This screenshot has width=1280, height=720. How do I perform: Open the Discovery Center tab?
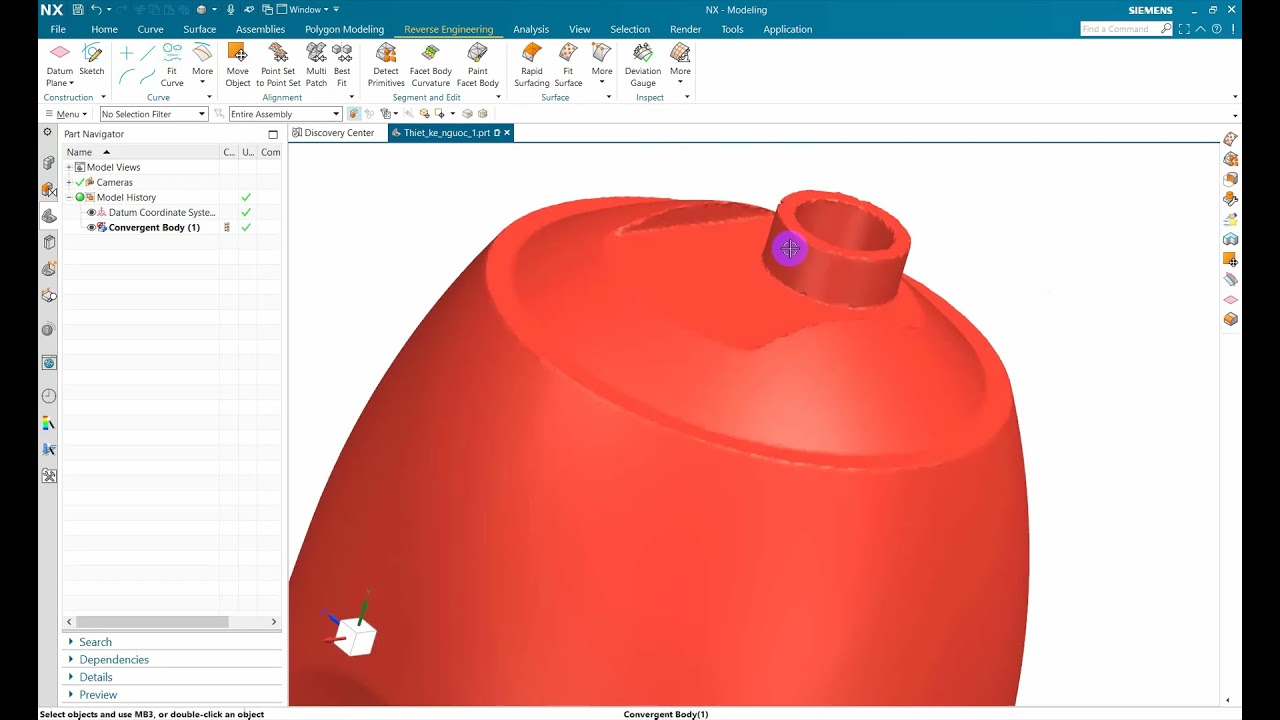pyautogui.click(x=332, y=133)
